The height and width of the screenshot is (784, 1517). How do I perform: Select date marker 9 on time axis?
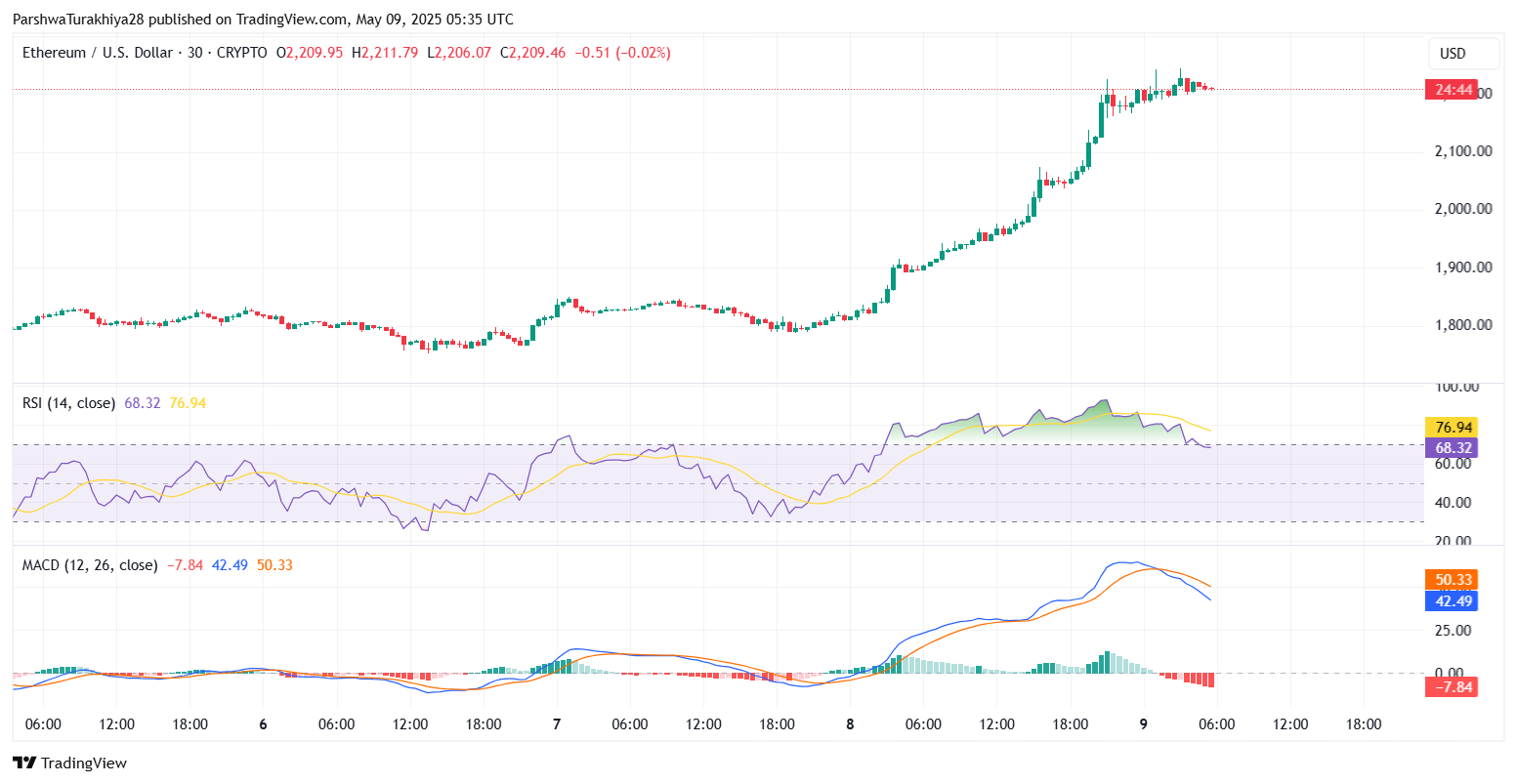1144,724
